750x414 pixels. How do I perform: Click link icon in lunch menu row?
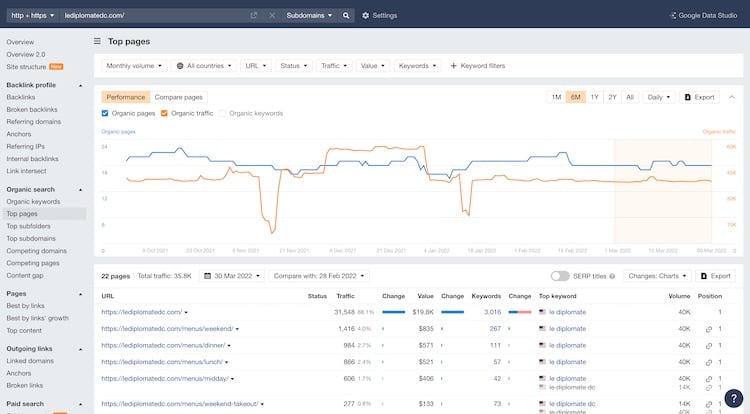pos(708,362)
